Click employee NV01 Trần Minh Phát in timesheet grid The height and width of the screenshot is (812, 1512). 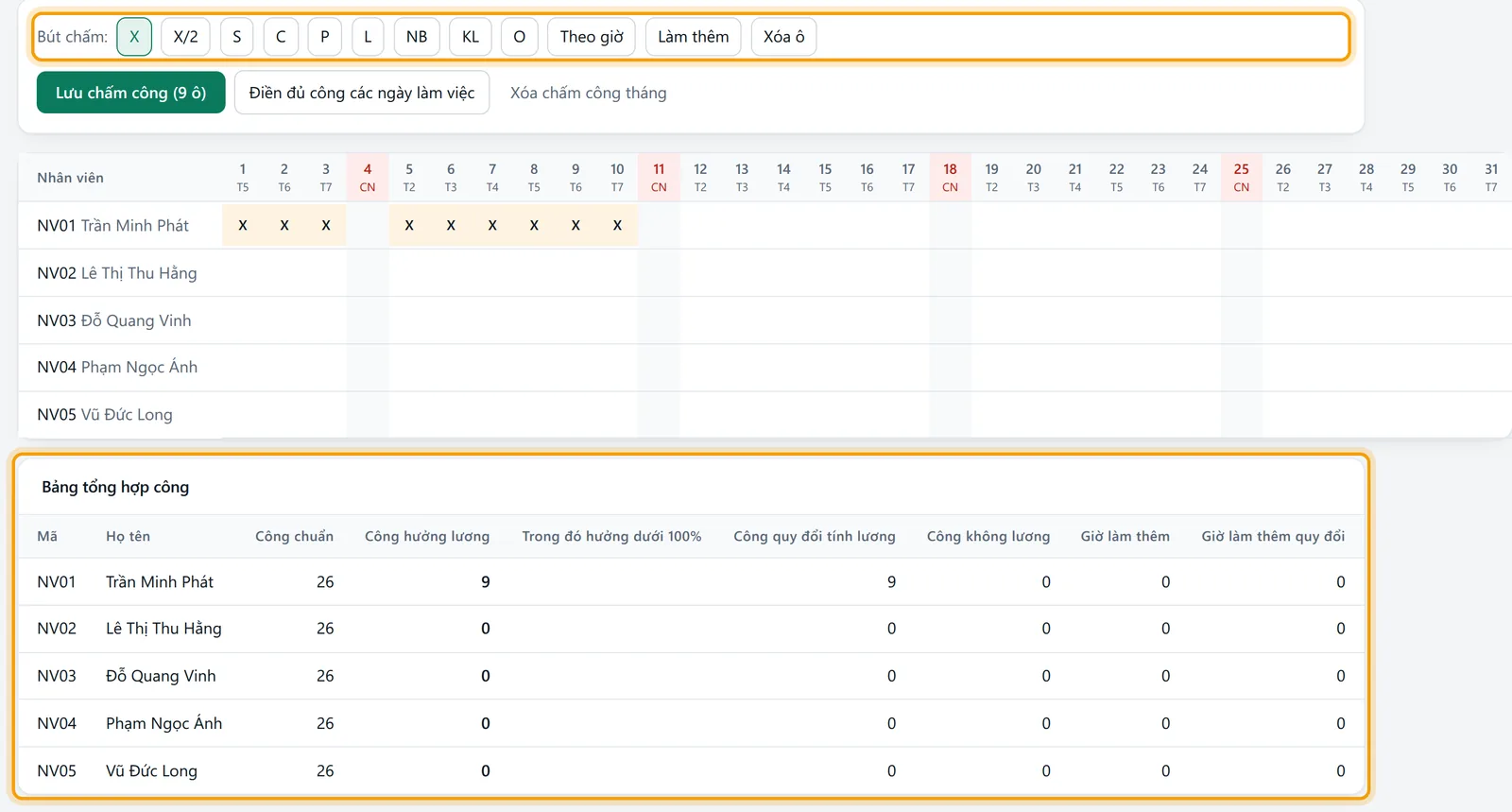point(113,226)
